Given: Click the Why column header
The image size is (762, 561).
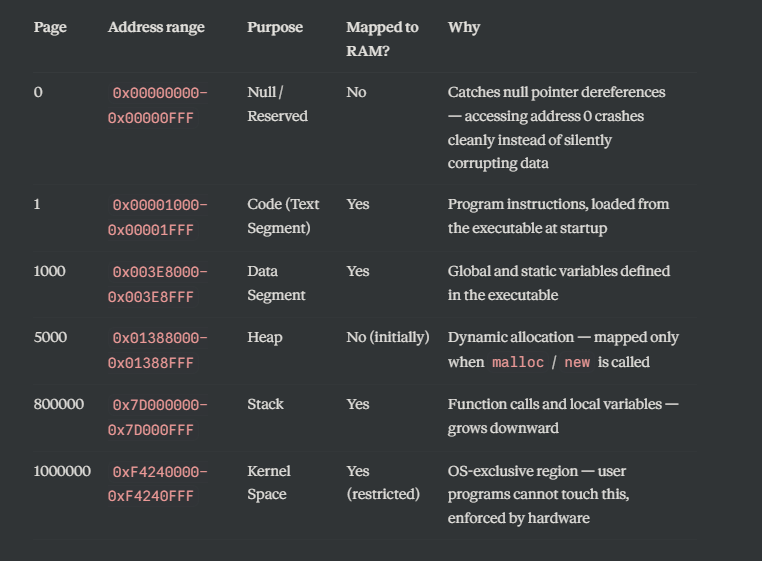Looking at the screenshot, I should (x=464, y=27).
